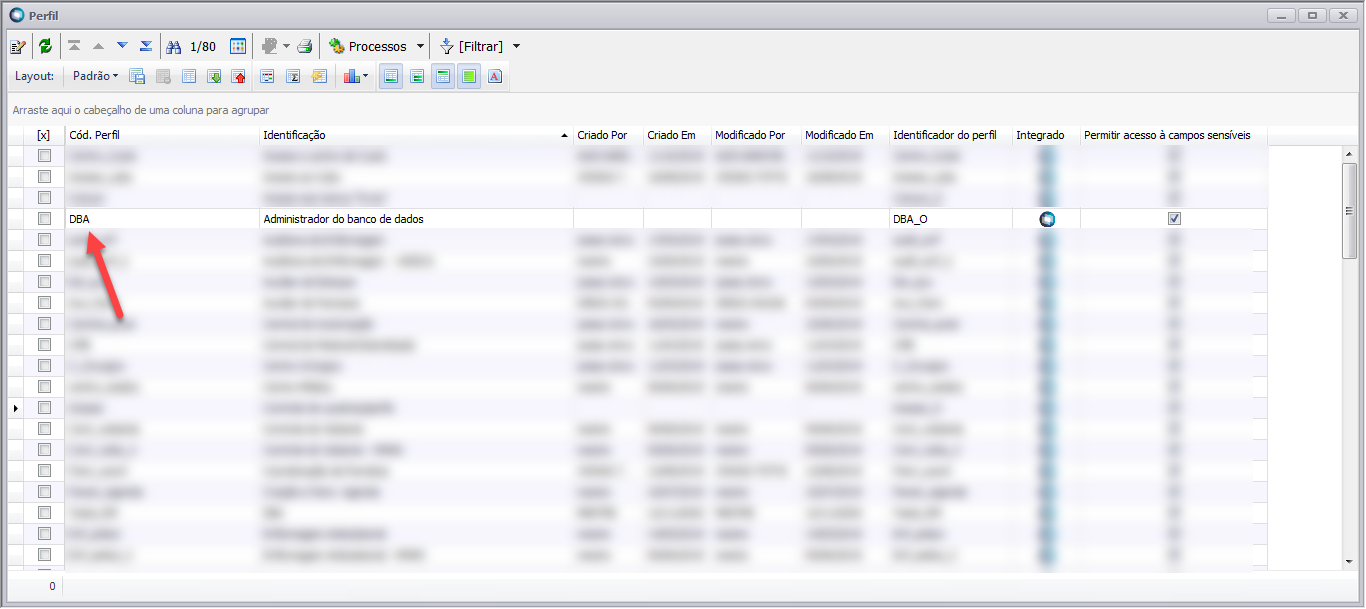Open the bar chart tool
Viewport: 1366px width, 609px height.
351,76
